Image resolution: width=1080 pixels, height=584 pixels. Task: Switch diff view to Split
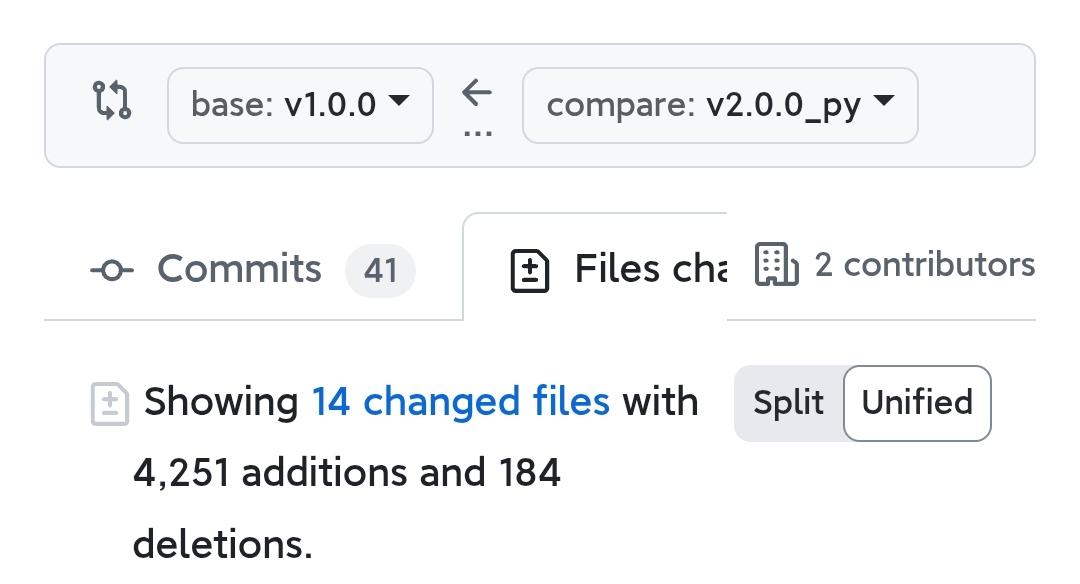pos(788,403)
